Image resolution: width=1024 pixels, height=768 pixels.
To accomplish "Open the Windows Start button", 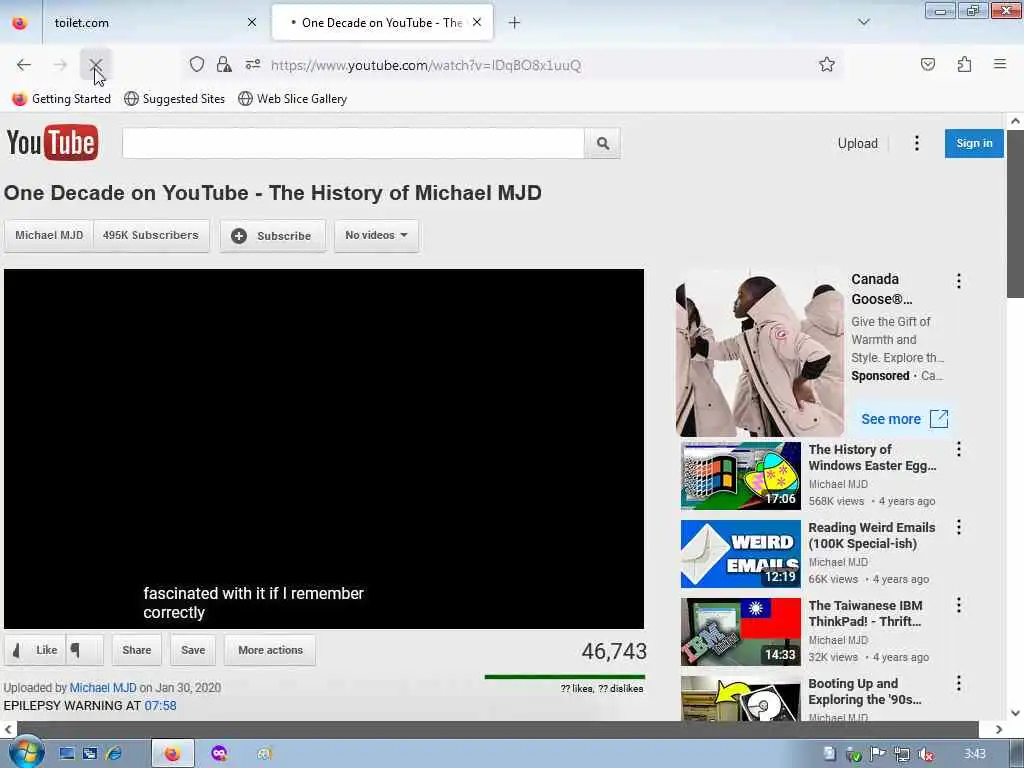I will (25, 752).
